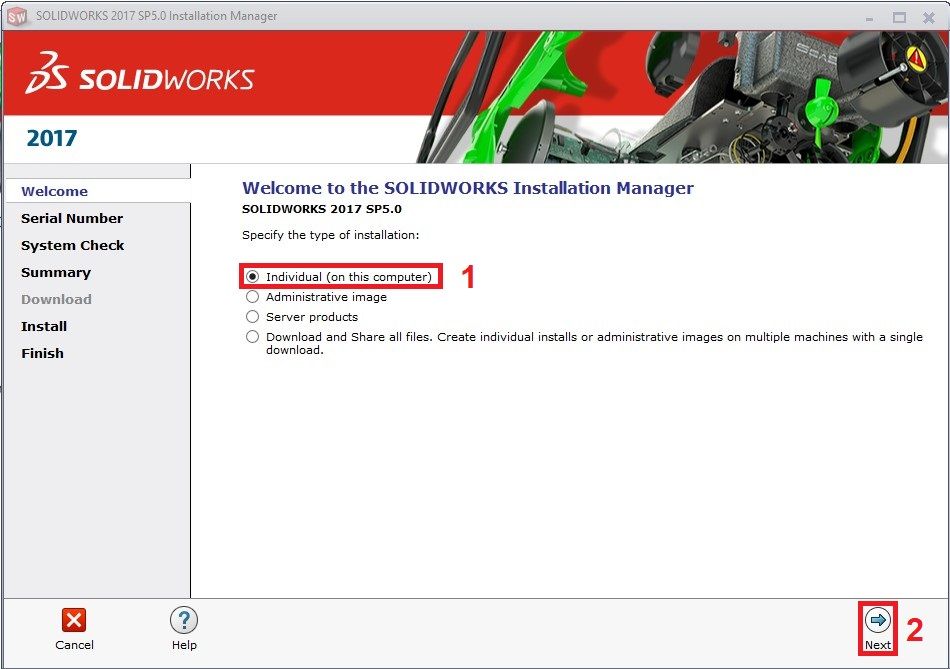Click the Next arrow icon
The height and width of the screenshot is (669, 950).
click(877, 621)
